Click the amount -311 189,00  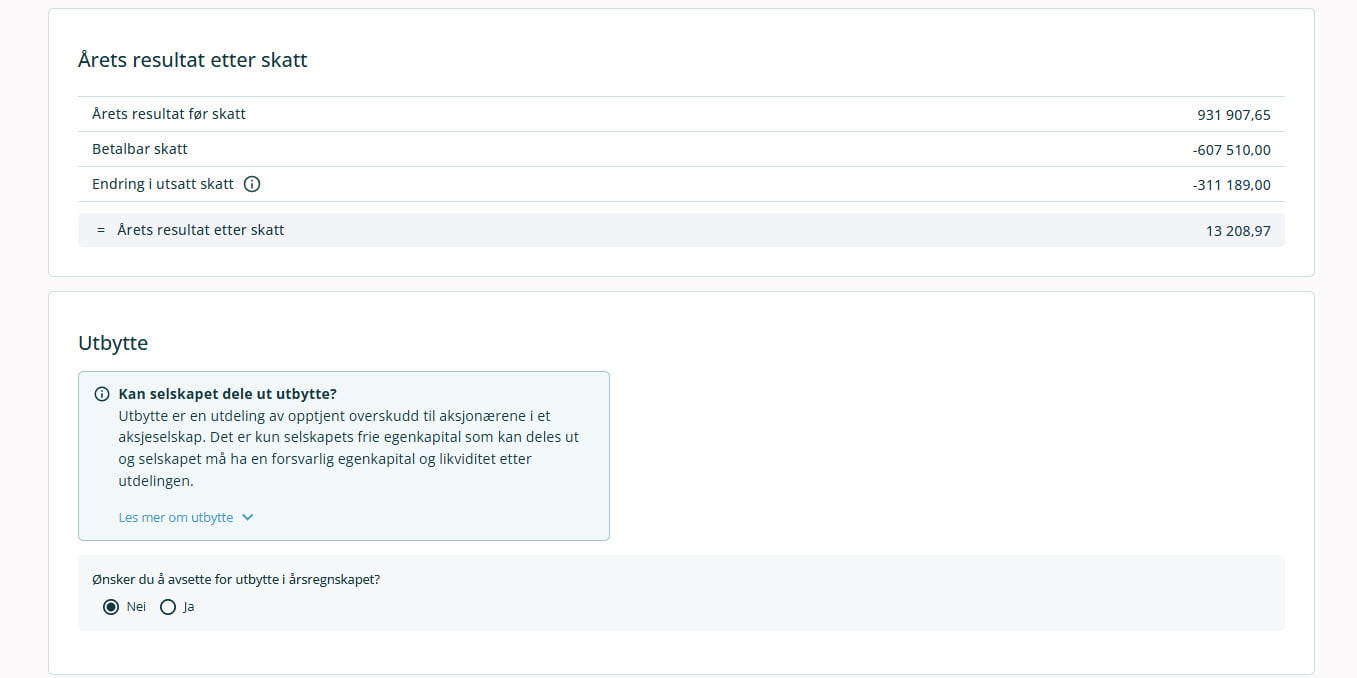1231,185
